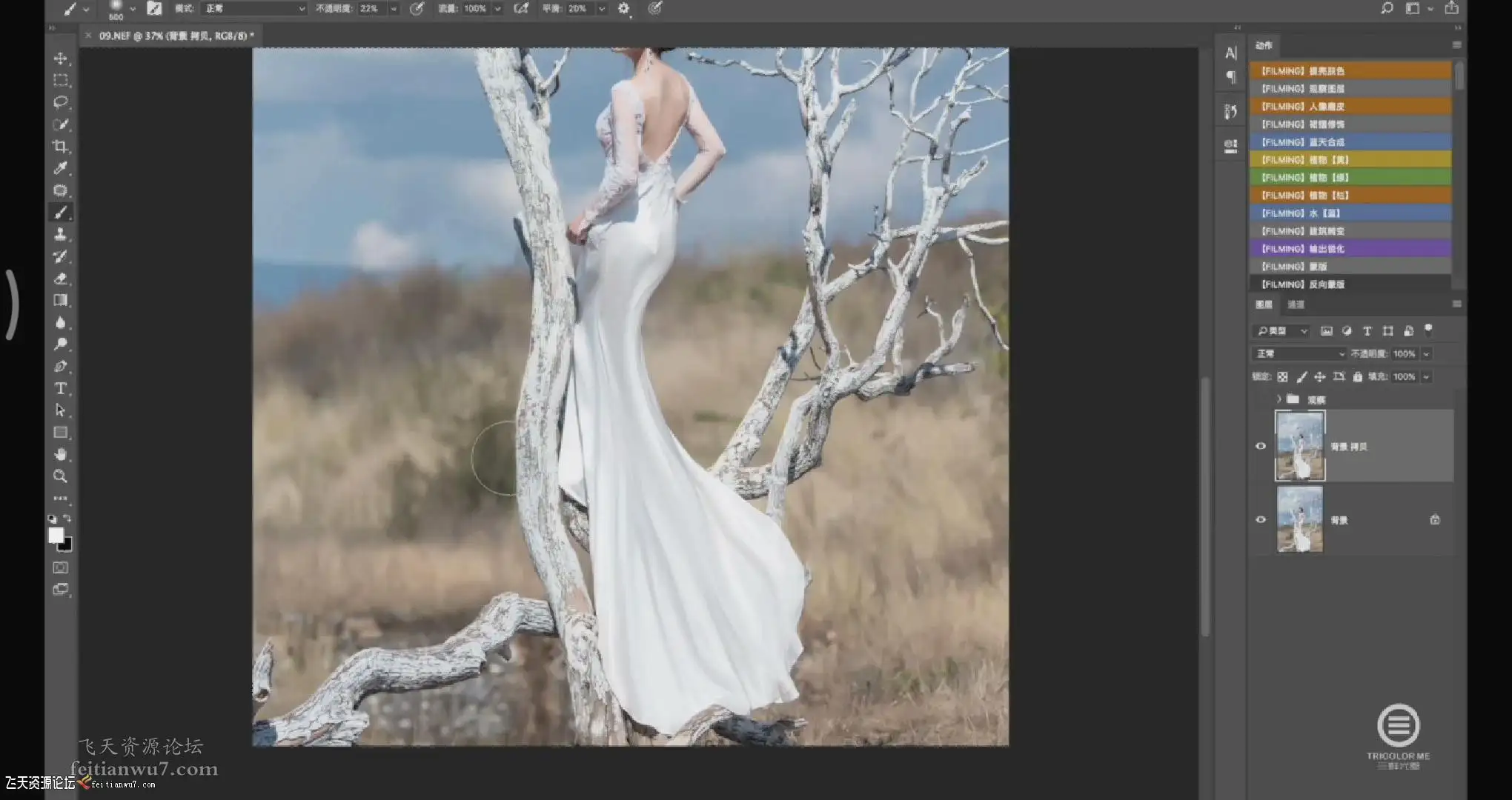The image size is (1512, 800).
Task: Select the Eyedropper tool
Action: (61, 168)
